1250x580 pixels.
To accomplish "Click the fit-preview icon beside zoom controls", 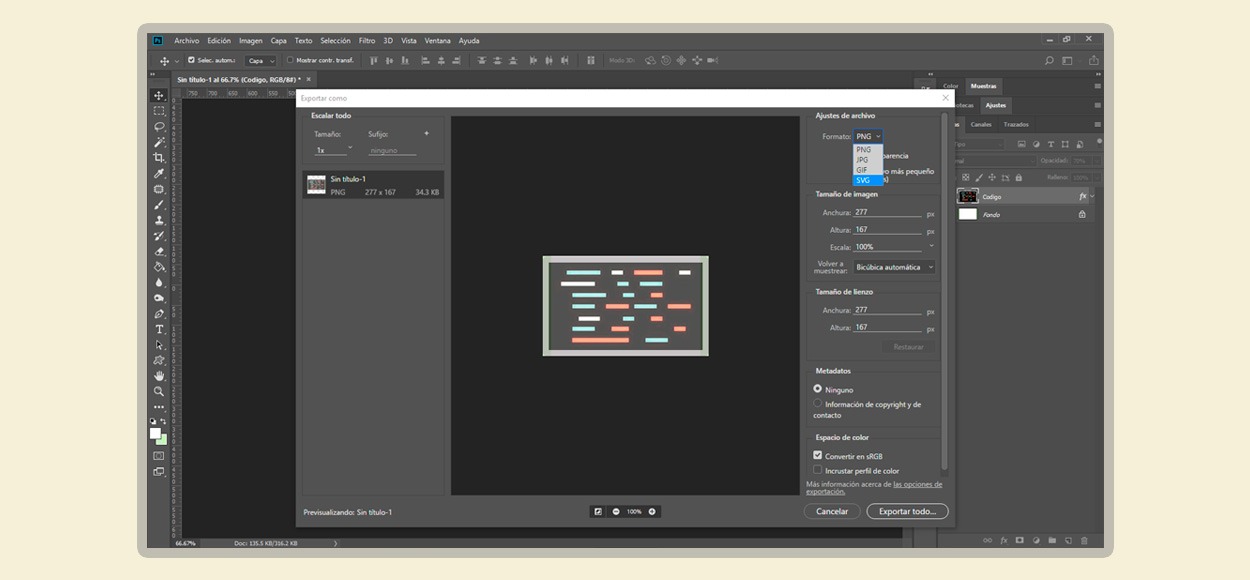I will (598, 512).
